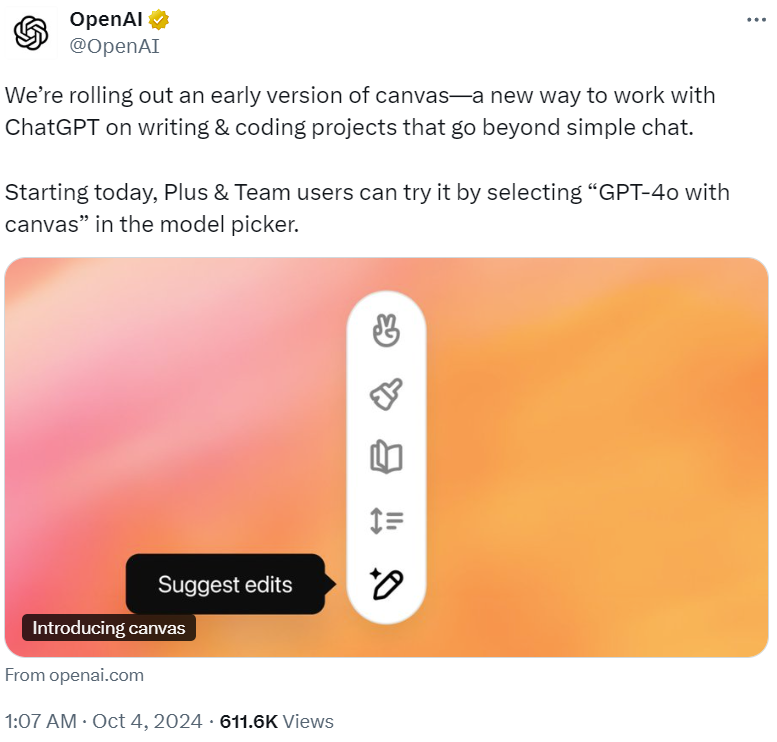Click the add emojis hand icon

click(x=386, y=331)
